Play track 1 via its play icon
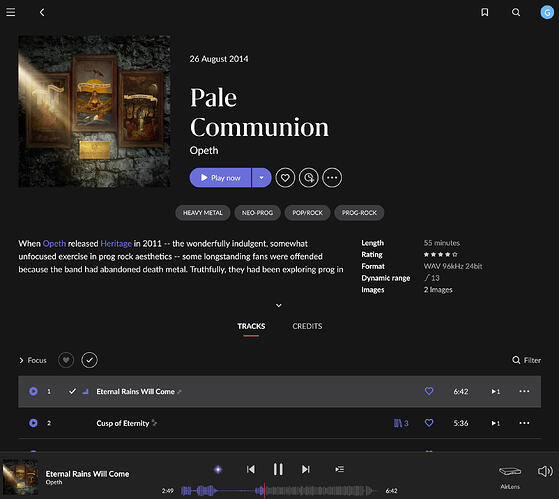 [x=33, y=391]
